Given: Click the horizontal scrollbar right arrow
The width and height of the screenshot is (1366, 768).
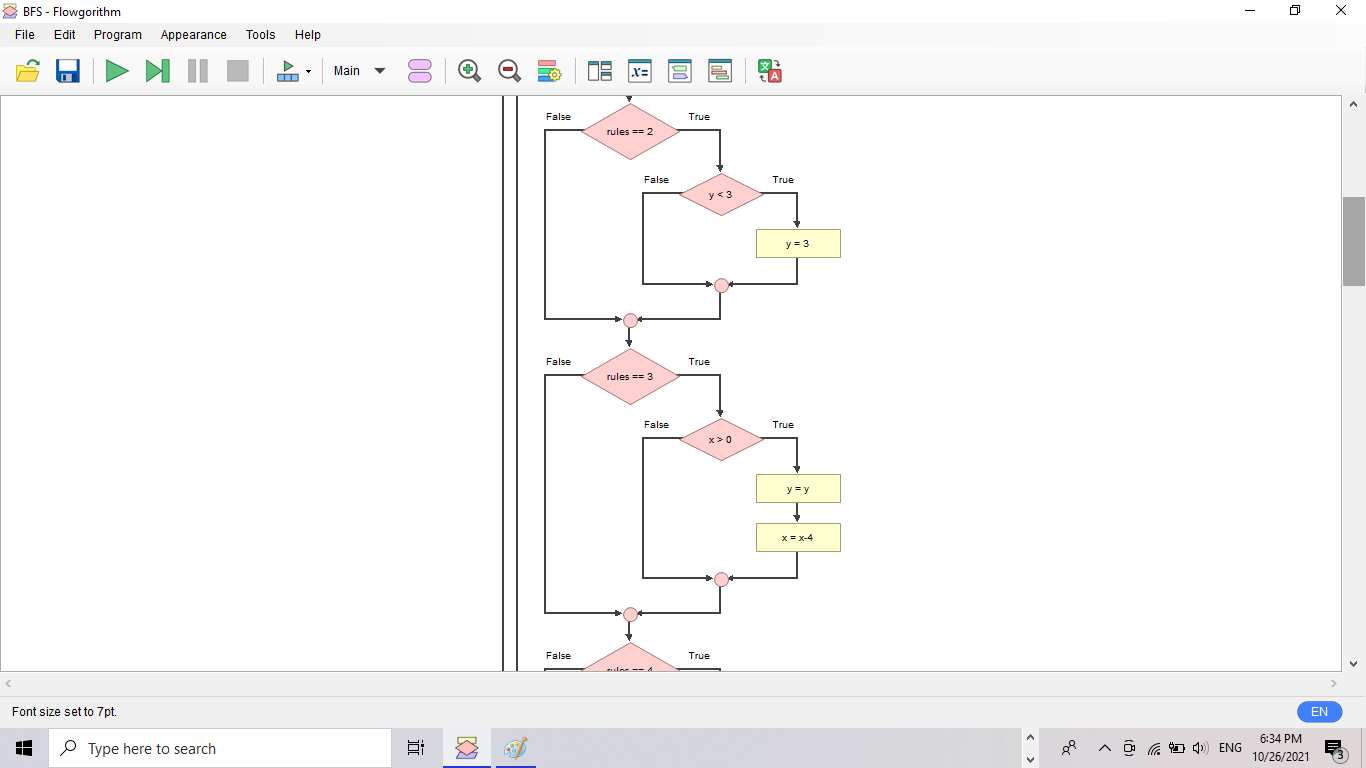Looking at the screenshot, I should click(x=1334, y=684).
